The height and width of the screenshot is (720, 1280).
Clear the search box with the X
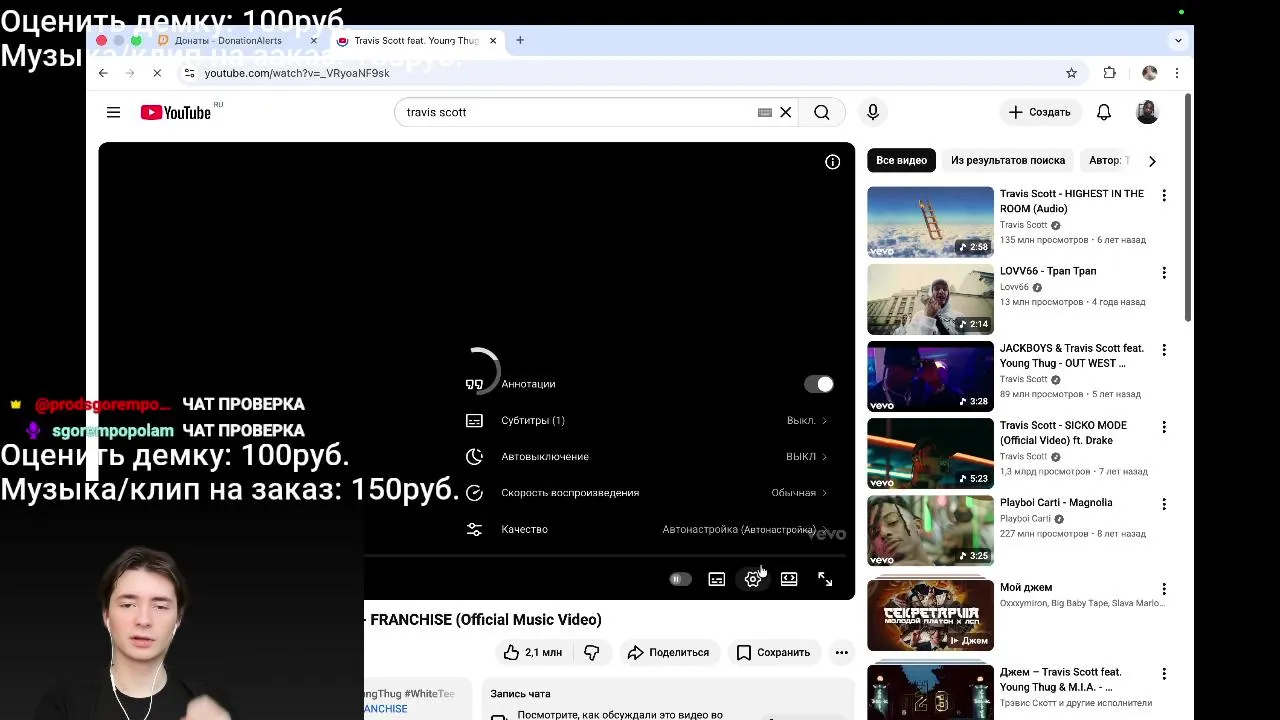coord(786,112)
